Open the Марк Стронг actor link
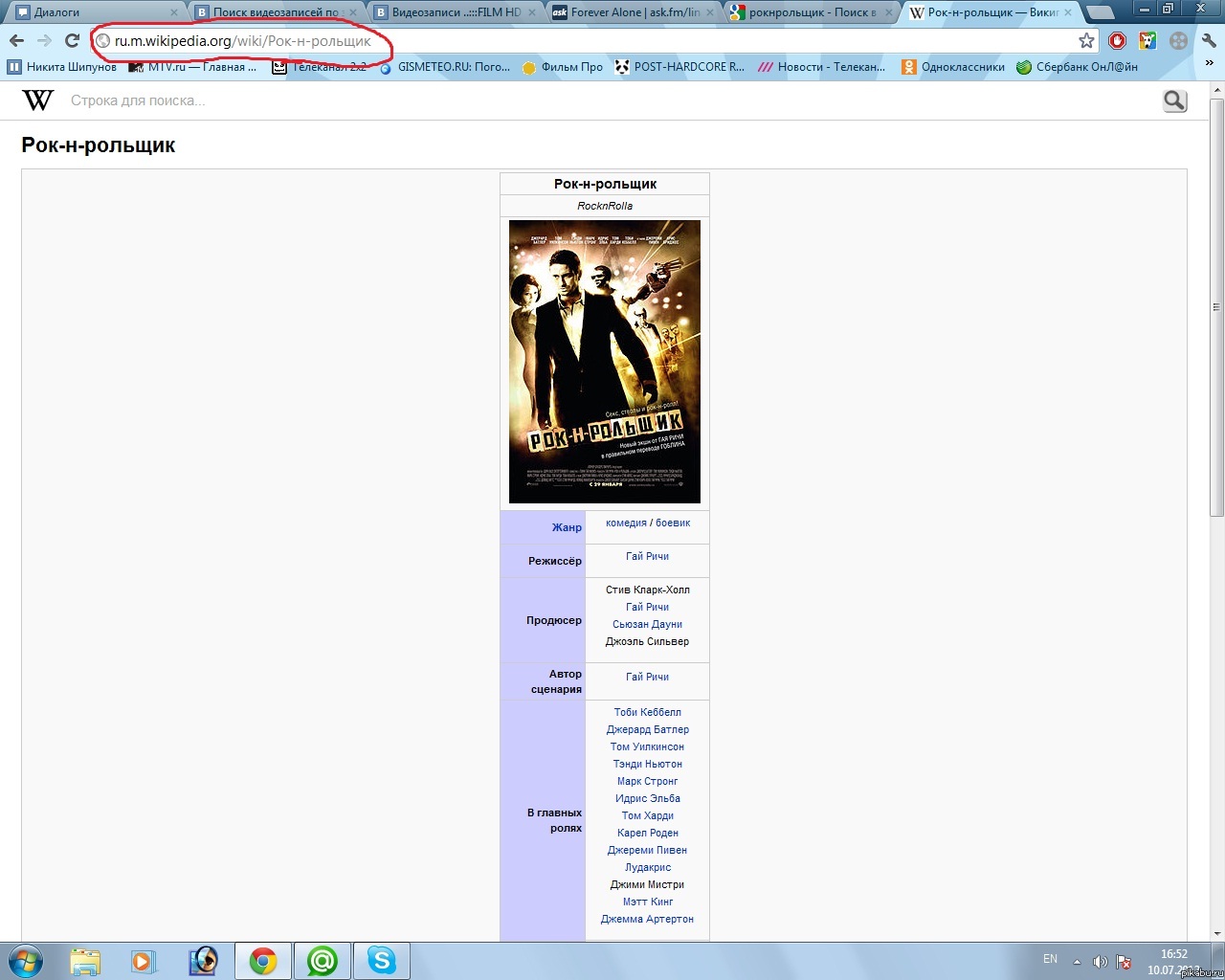This screenshot has height=980, width=1225. pos(647,781)
